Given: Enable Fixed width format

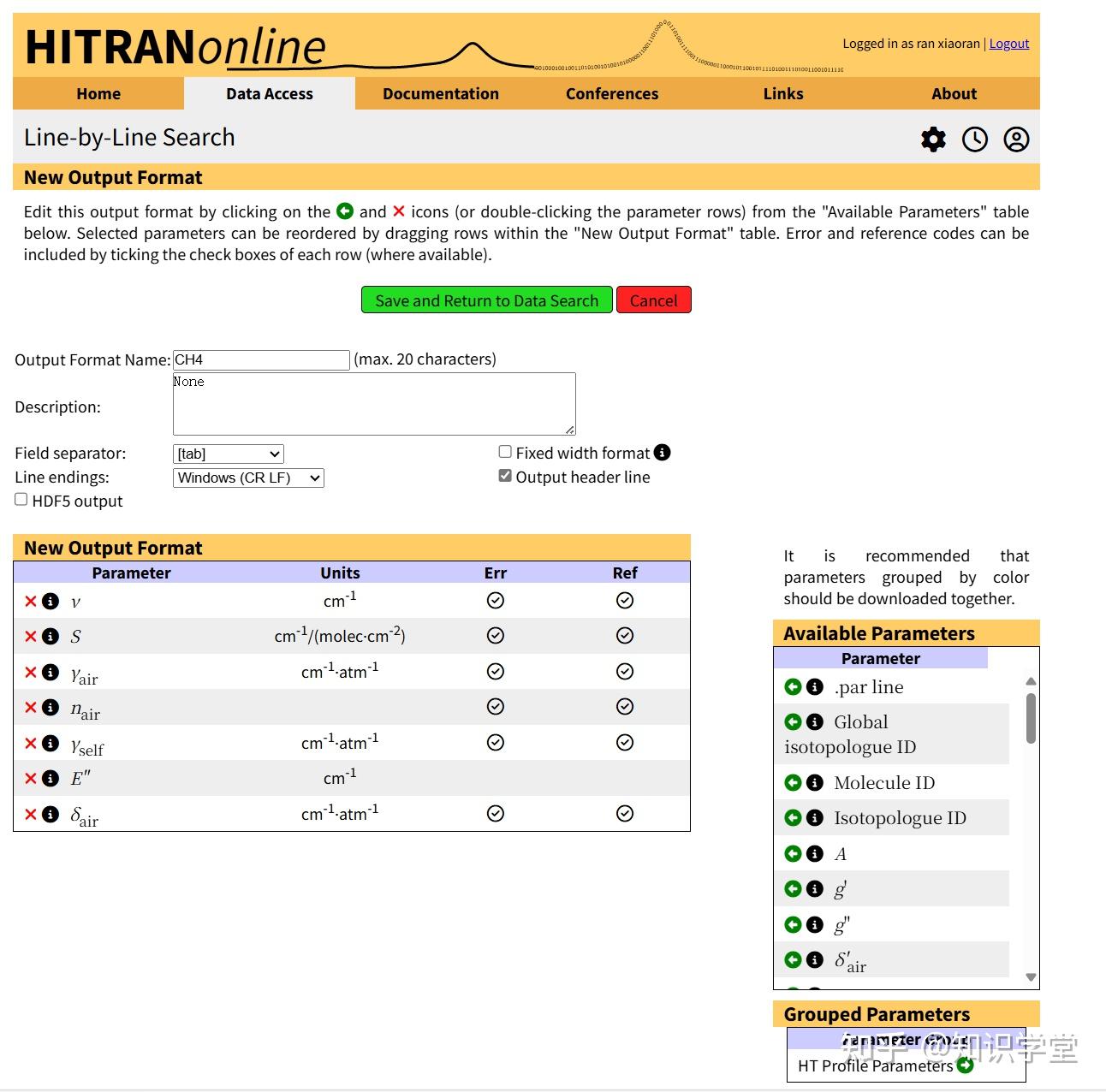Looking at the screenshot, I should [x=504, y=451].
